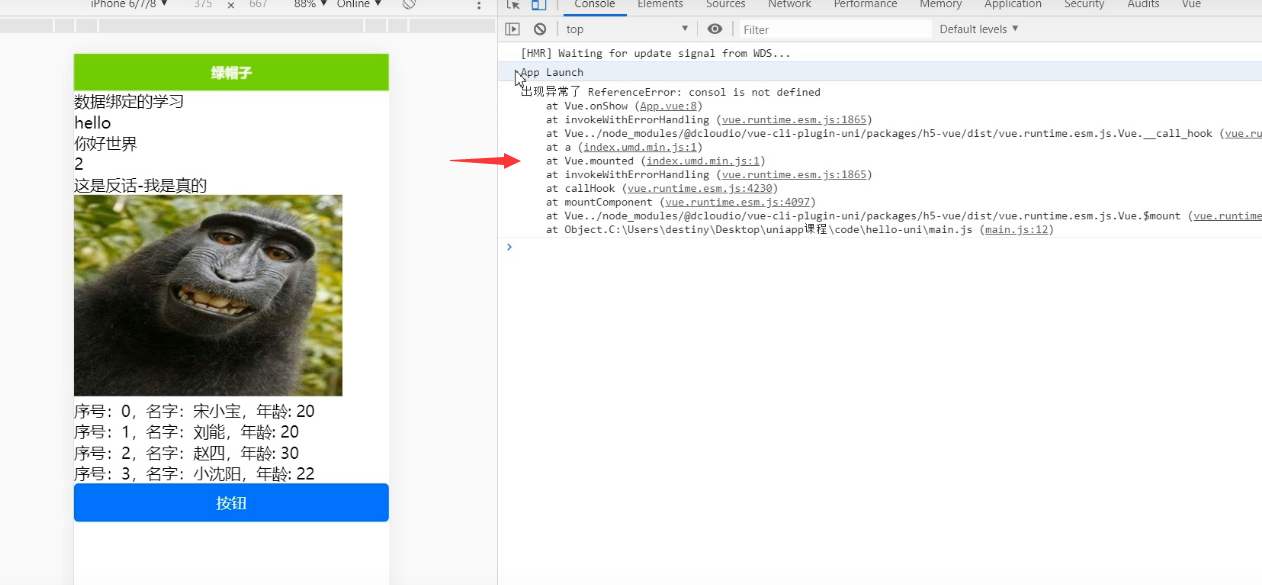The height and width of the screenshot is (585, 1262).
Task: Open the Default levels dropdown
Action: click(x=979, y=29)
